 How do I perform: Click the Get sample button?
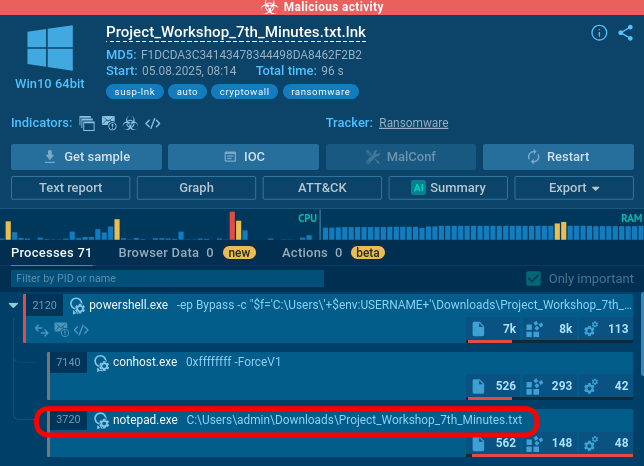(x=85, y=157)
